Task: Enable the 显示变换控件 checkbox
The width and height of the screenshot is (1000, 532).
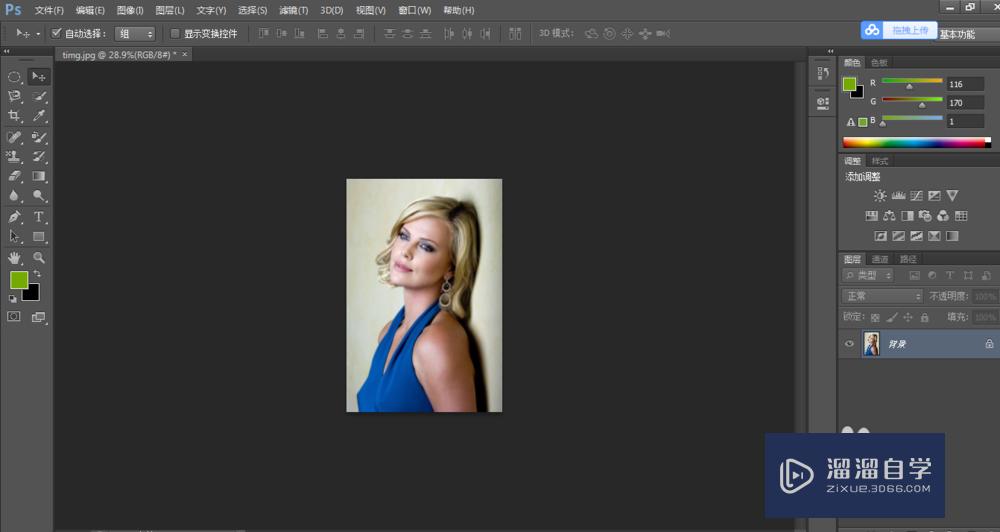Action: click(x=176, y=33)
